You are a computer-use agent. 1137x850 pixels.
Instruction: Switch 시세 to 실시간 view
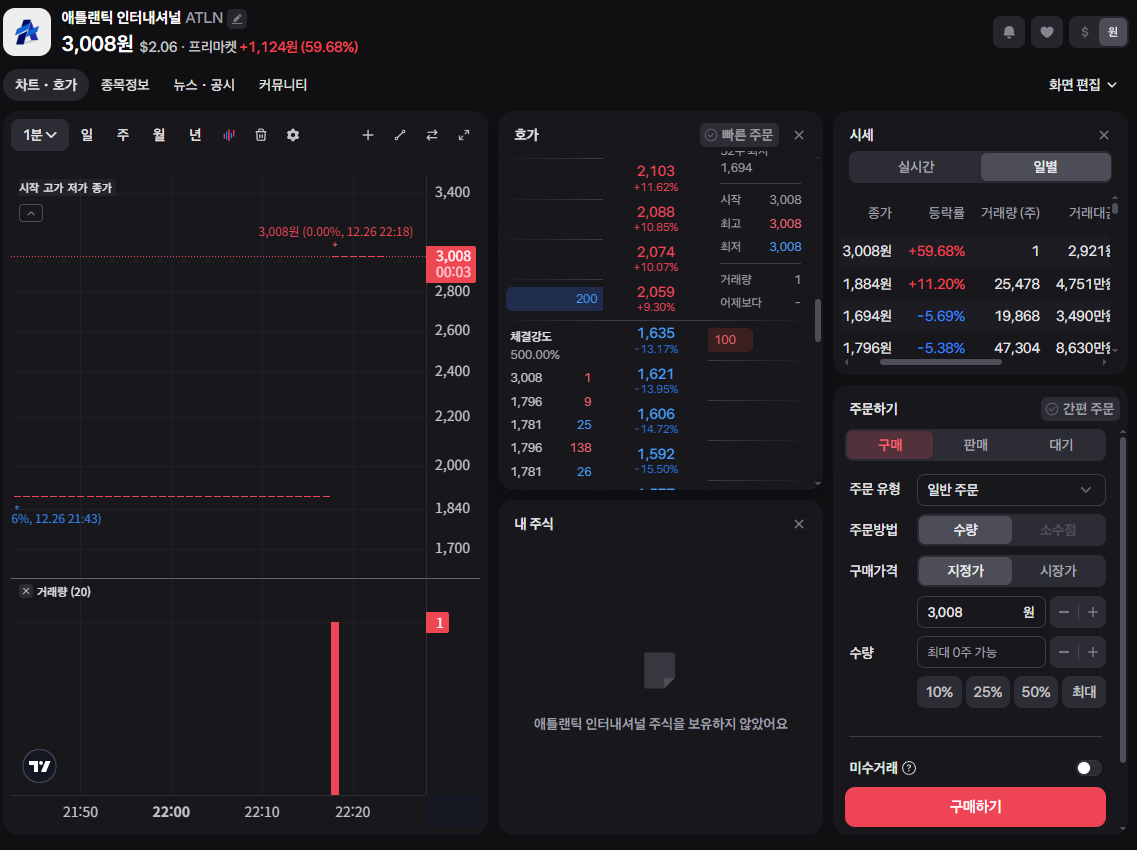point(916,167)
